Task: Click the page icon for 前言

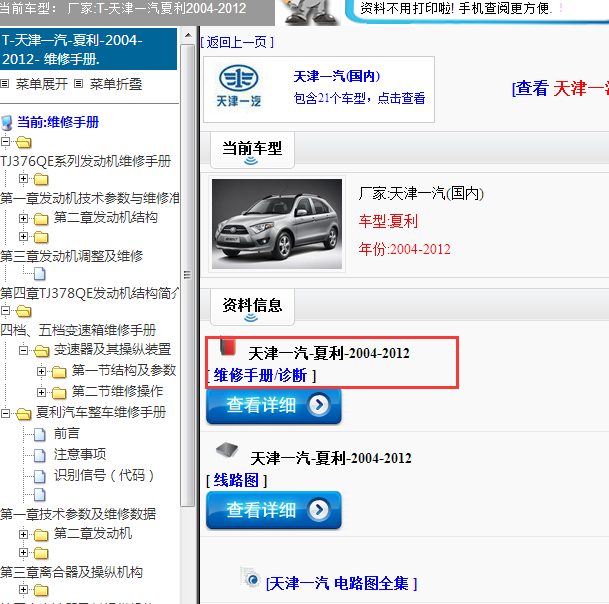Action: tap(40, 434)
